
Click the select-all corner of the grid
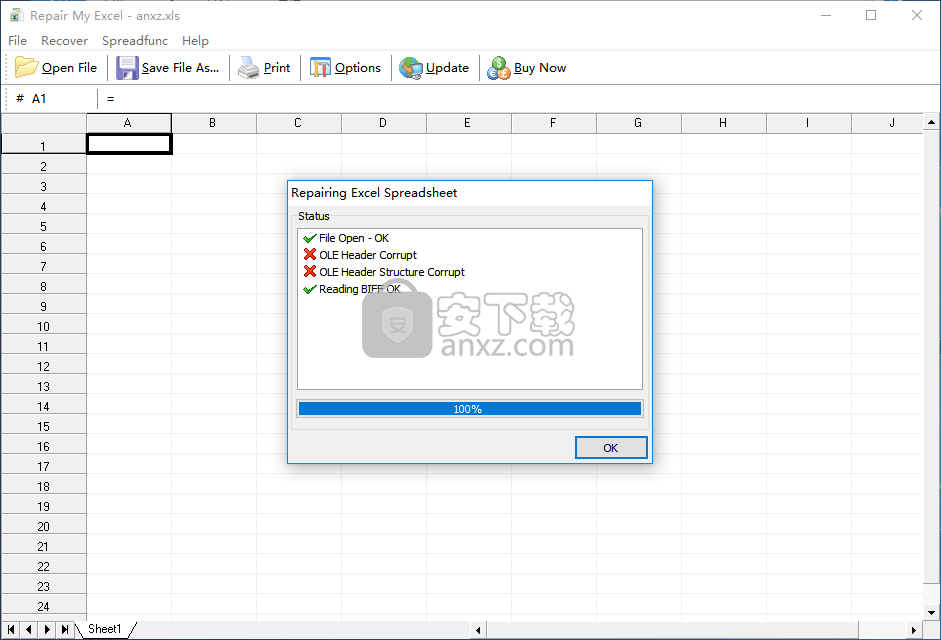click(44, 123)
